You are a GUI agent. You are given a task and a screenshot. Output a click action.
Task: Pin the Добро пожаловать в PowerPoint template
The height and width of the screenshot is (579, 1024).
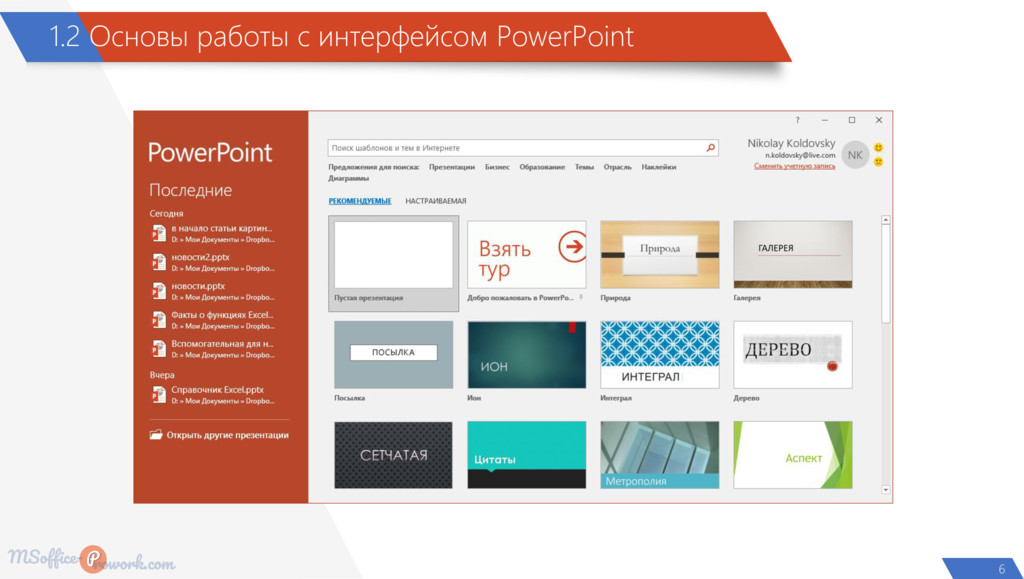pos(581,298)
